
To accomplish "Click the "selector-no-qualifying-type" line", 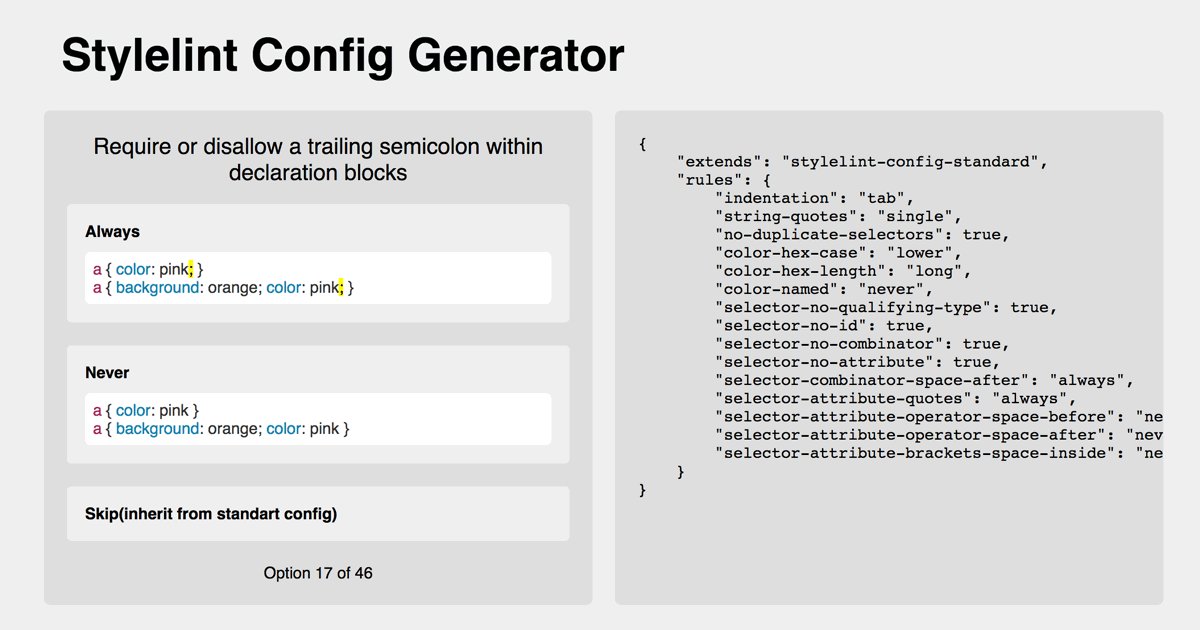I will coord(886,307).
